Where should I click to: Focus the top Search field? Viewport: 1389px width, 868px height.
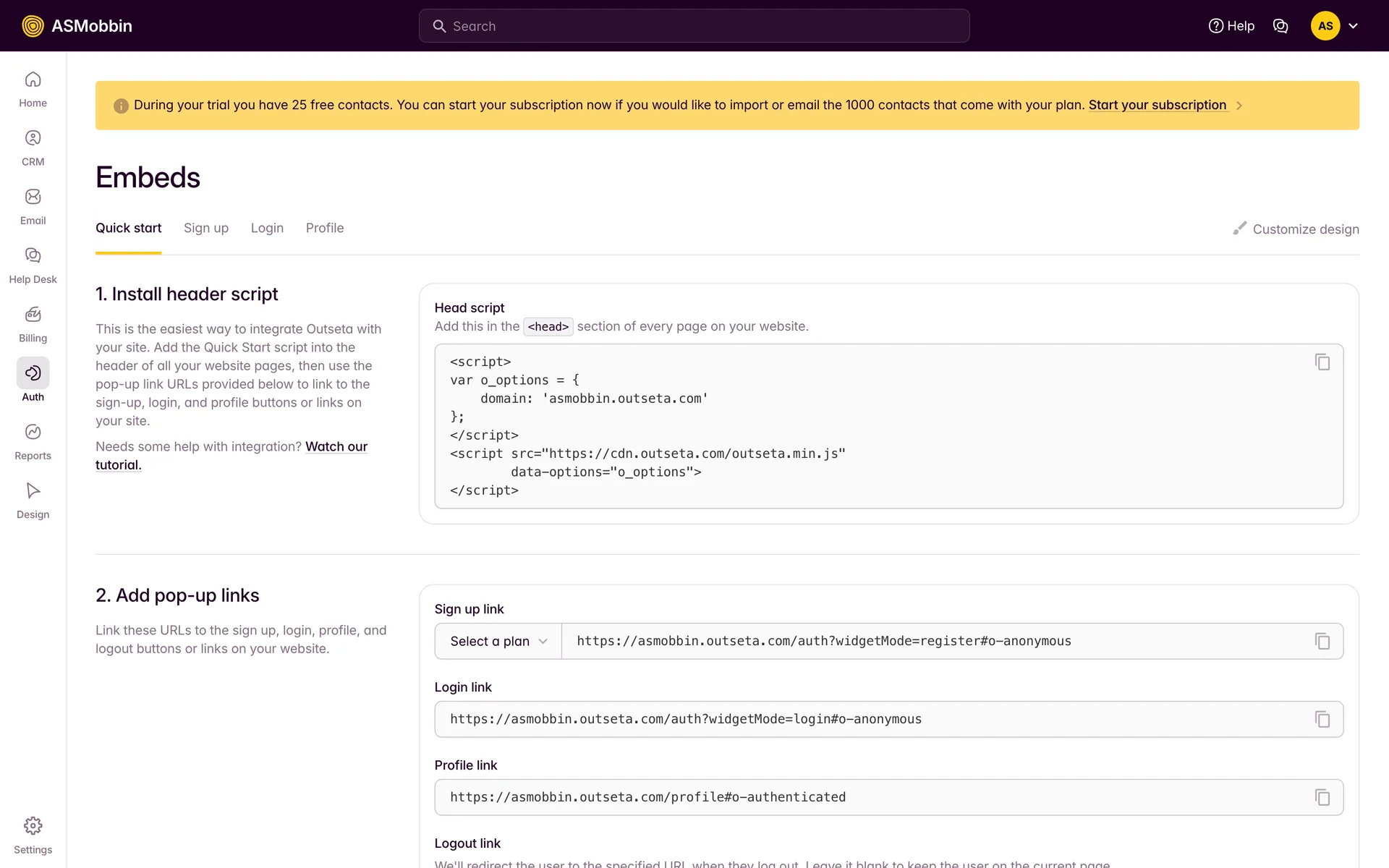[694, 26]
